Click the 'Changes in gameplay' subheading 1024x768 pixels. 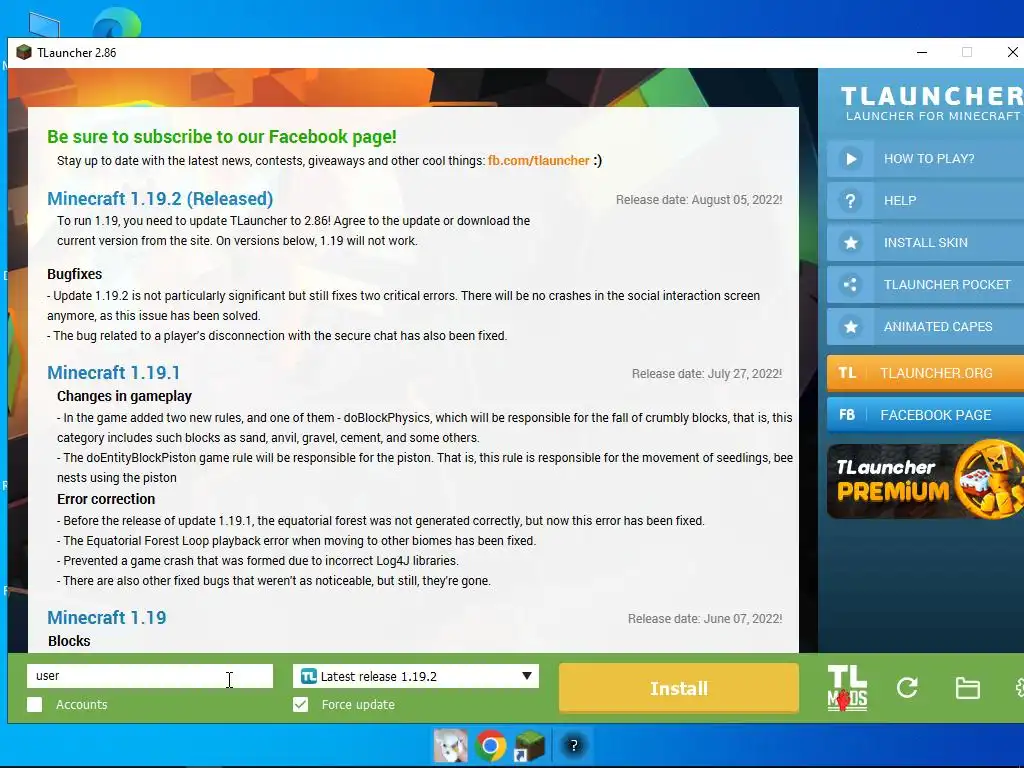click(124, 396)
